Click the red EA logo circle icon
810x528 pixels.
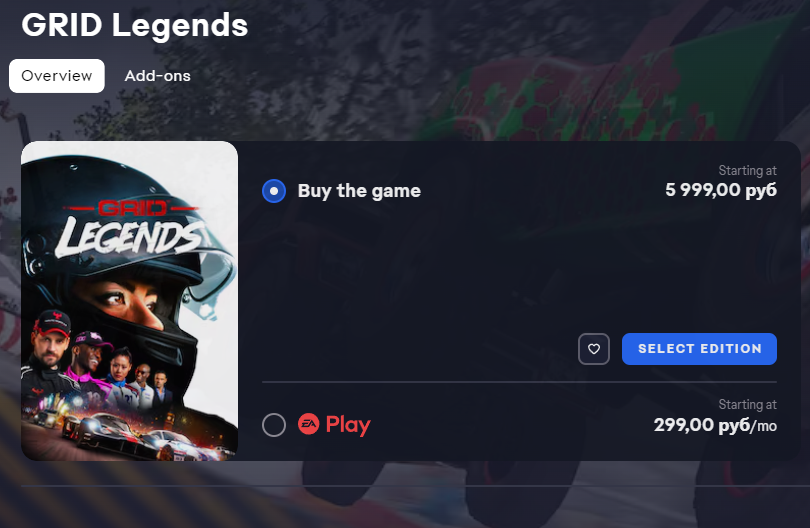[x=308, y=424]
